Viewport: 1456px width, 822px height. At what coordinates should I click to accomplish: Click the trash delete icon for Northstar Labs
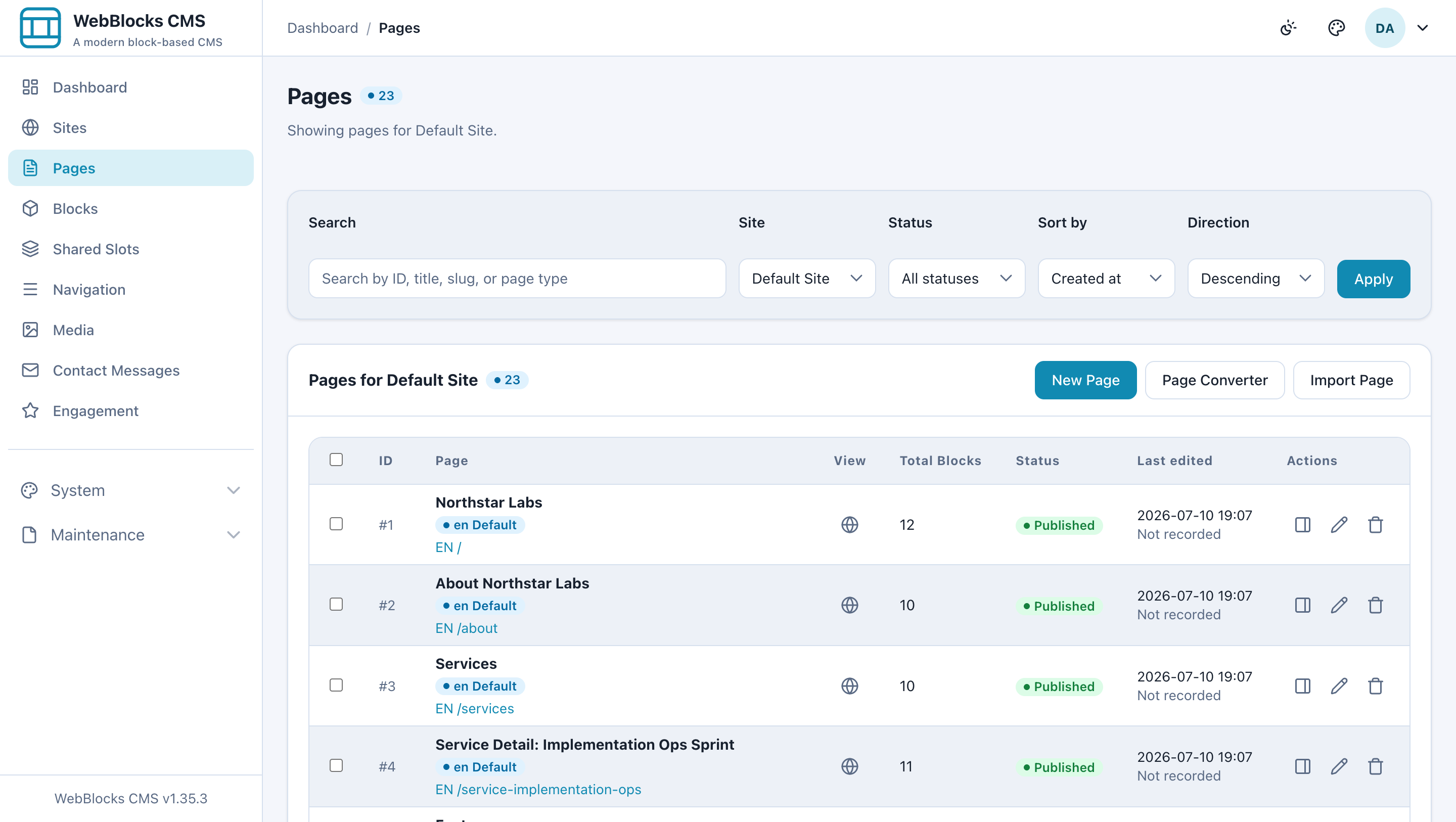[1375, 525]
